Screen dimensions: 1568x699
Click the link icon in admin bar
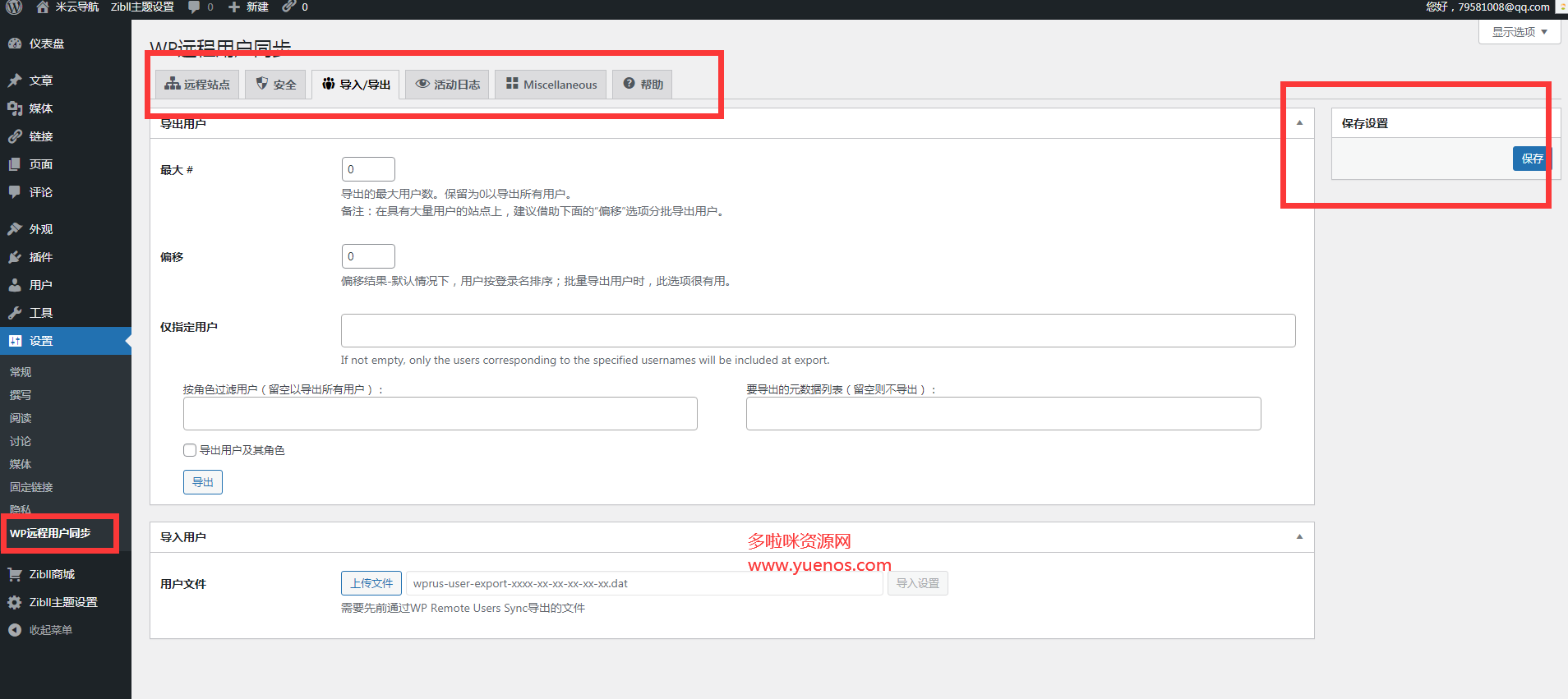point(289,7)
